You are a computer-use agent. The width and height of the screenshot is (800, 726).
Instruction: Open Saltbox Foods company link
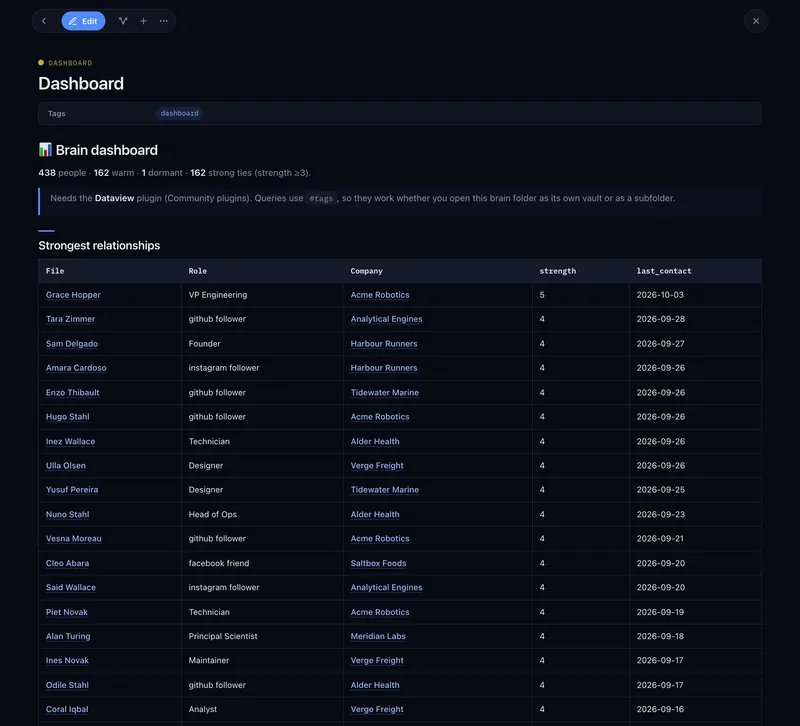(378, 563)
